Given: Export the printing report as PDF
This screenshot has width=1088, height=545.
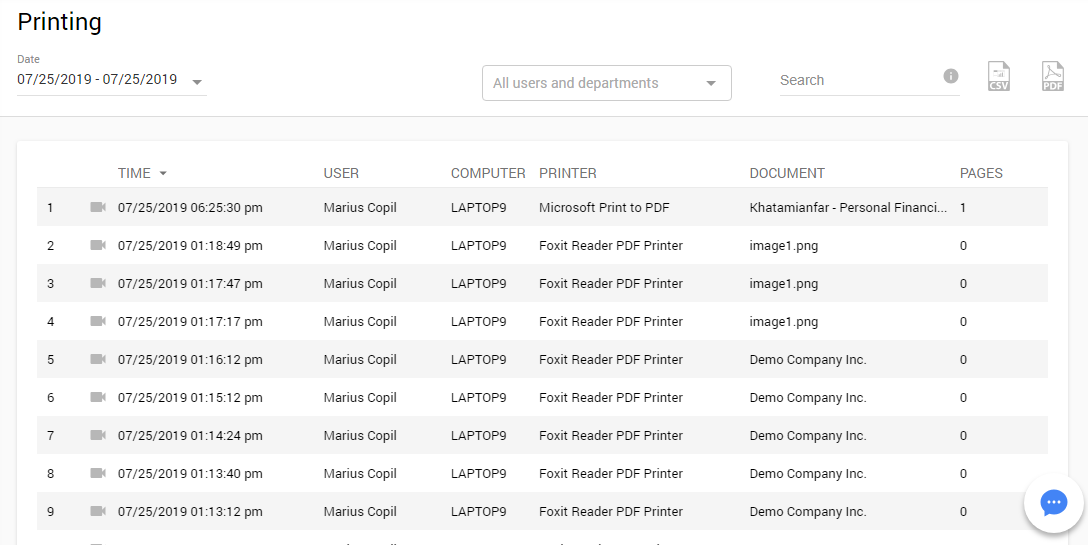Looking at the screenshot, I should [1053, 77].
